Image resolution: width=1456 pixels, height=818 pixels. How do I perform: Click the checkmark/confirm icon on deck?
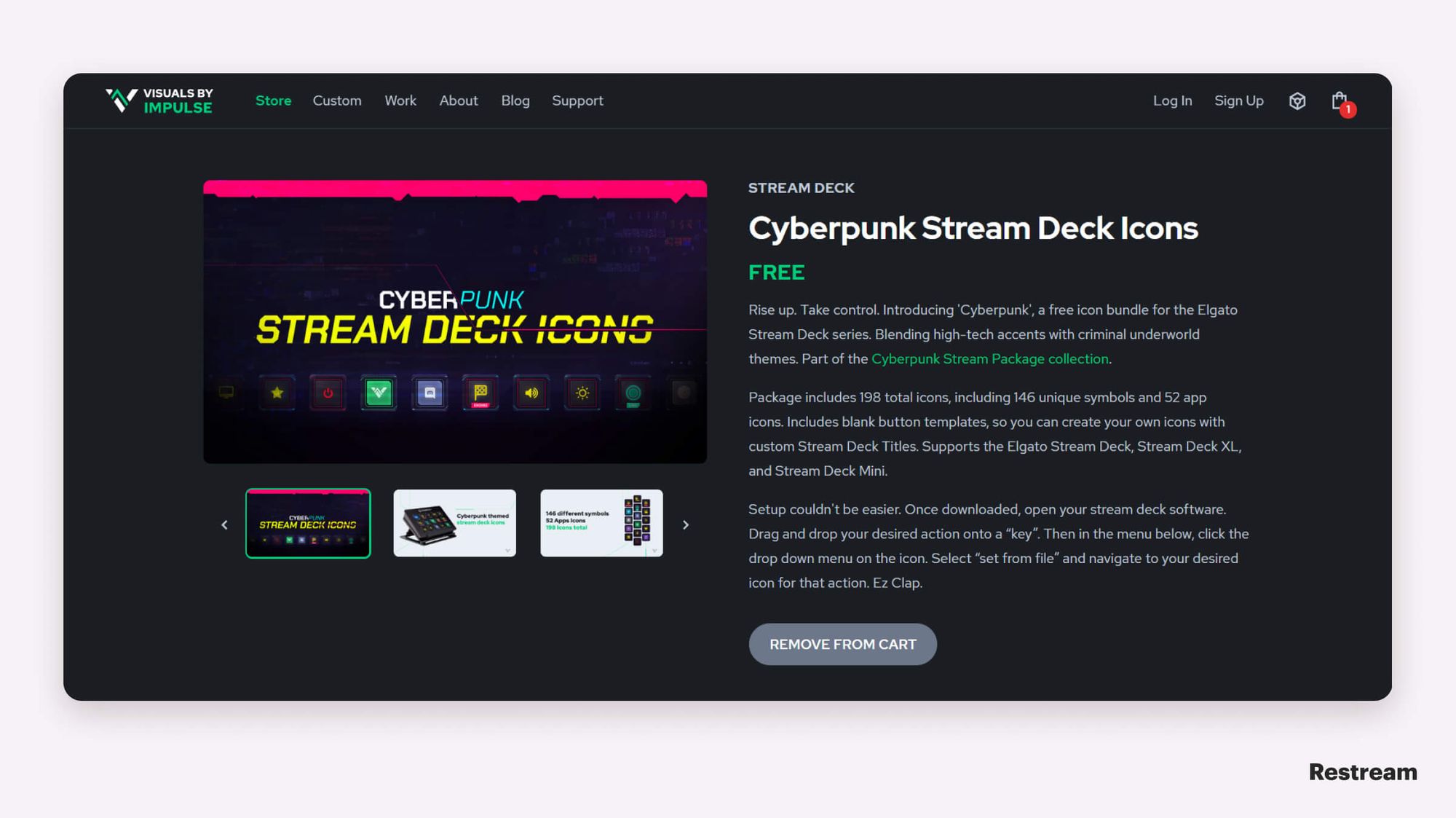click(x=378, y=392)
